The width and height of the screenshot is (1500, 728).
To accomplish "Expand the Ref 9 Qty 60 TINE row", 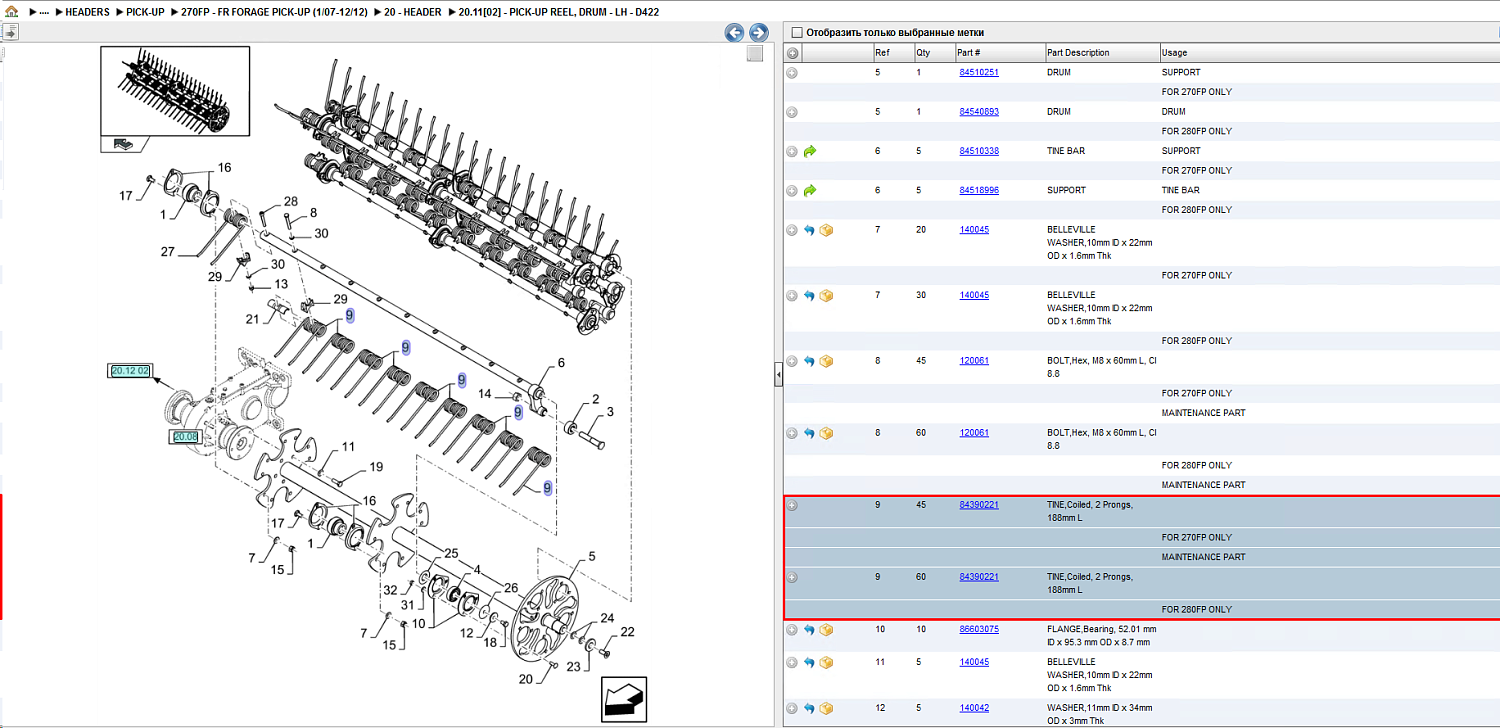I will coord(792,577).
